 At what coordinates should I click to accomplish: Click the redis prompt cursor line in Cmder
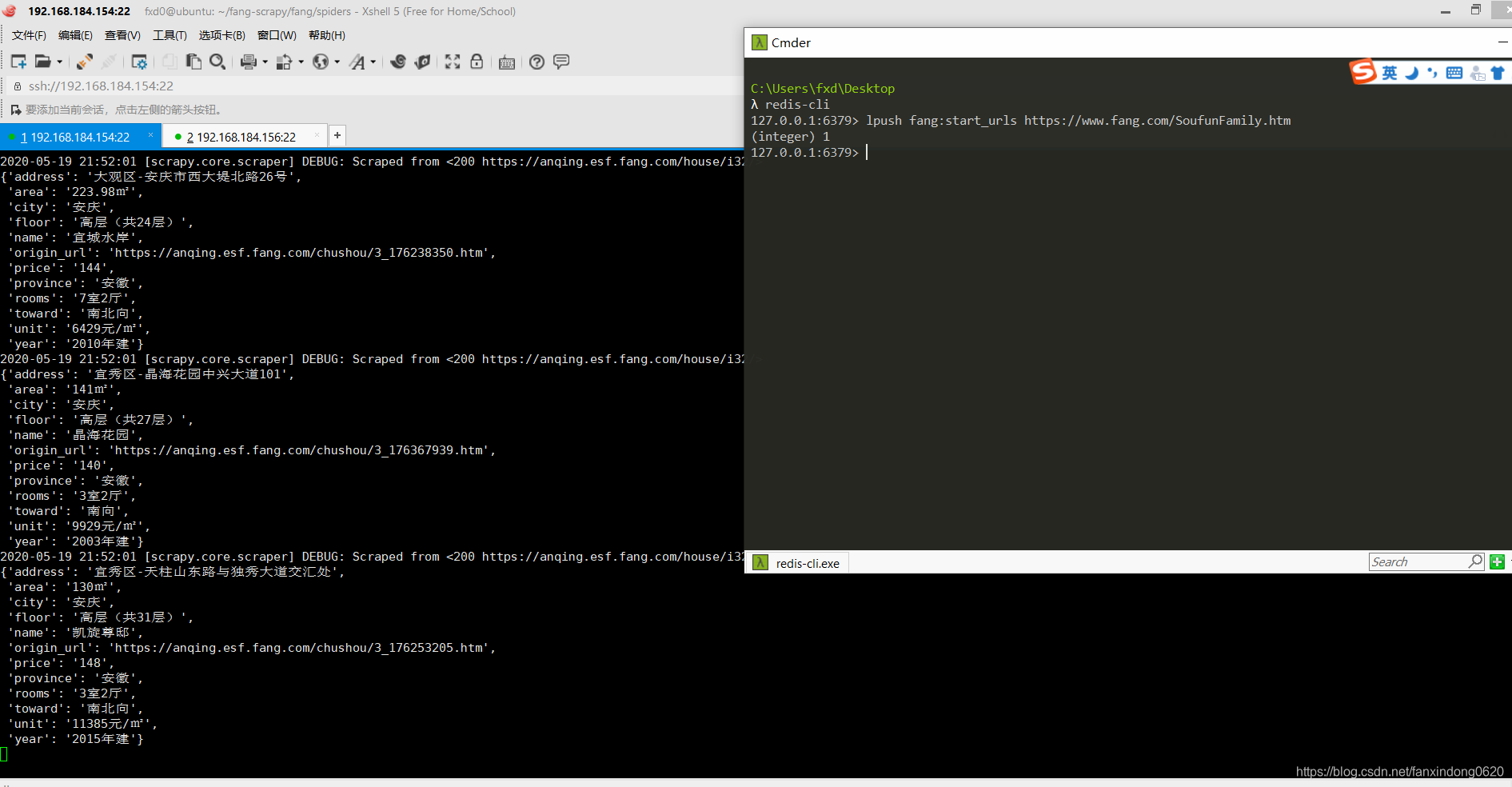(809, 152)
